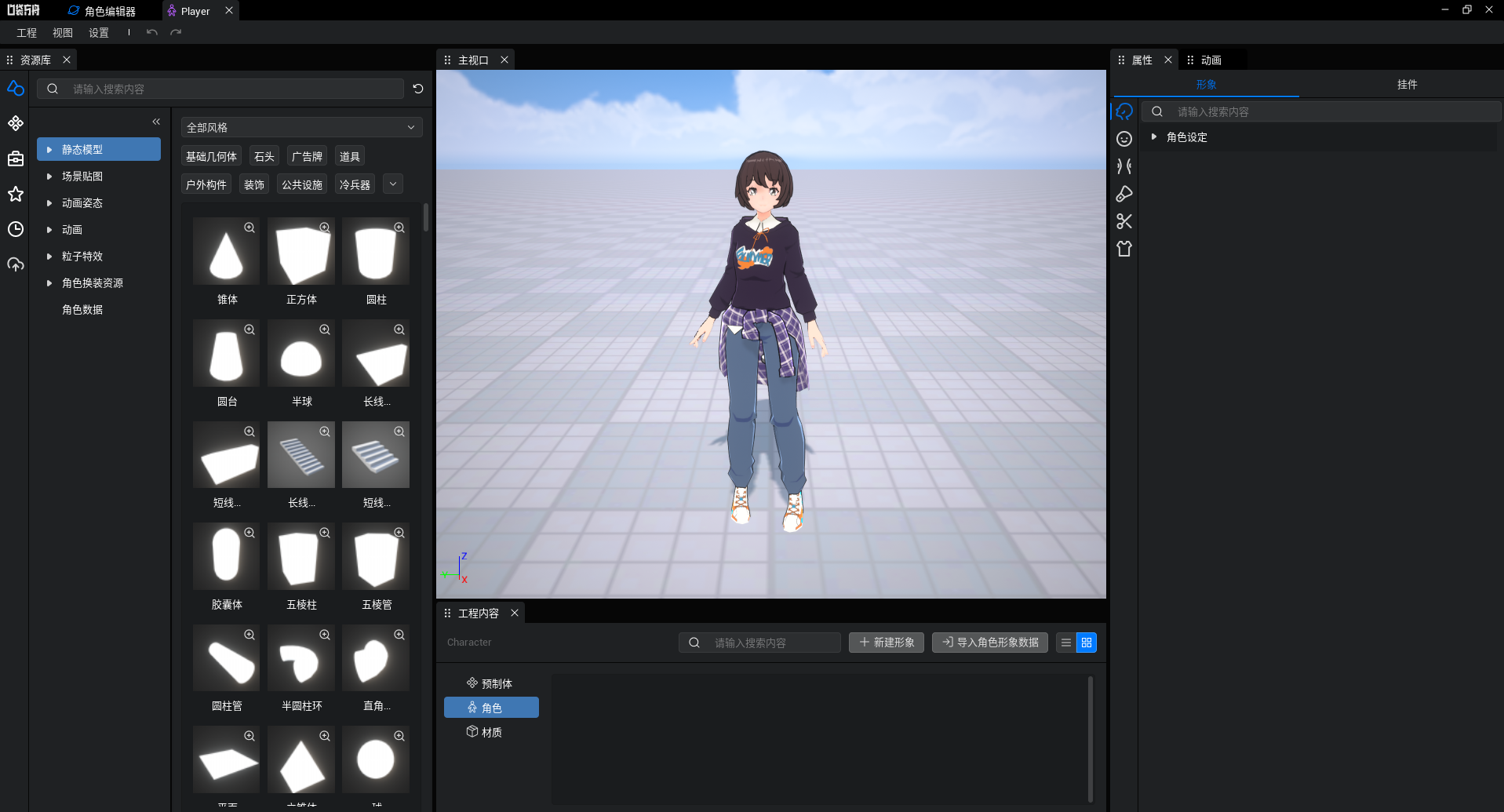The height and width of the screenshot is (812, 1504).
Task: Switch to the 动画 panel tab
Action: [x=1211, y=60]
